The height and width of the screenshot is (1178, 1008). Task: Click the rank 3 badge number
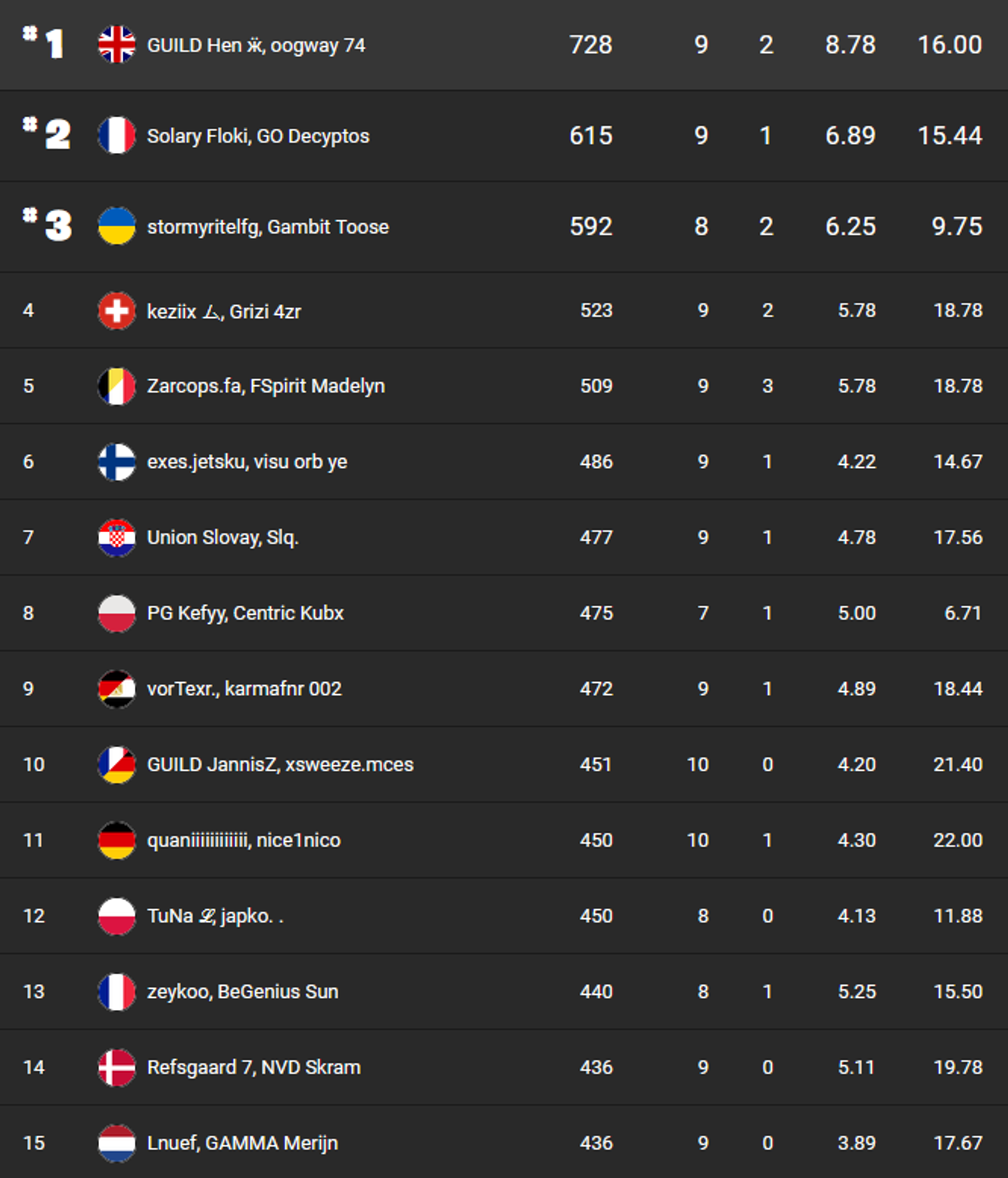(x=48, y=225)
